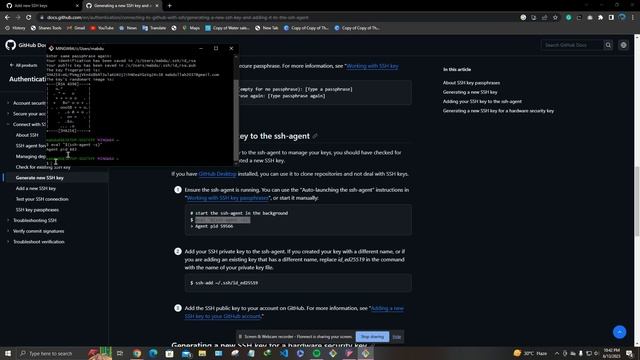
Task: Click 'Hide' on the screen sharing bar
Action: pos(396,337)
